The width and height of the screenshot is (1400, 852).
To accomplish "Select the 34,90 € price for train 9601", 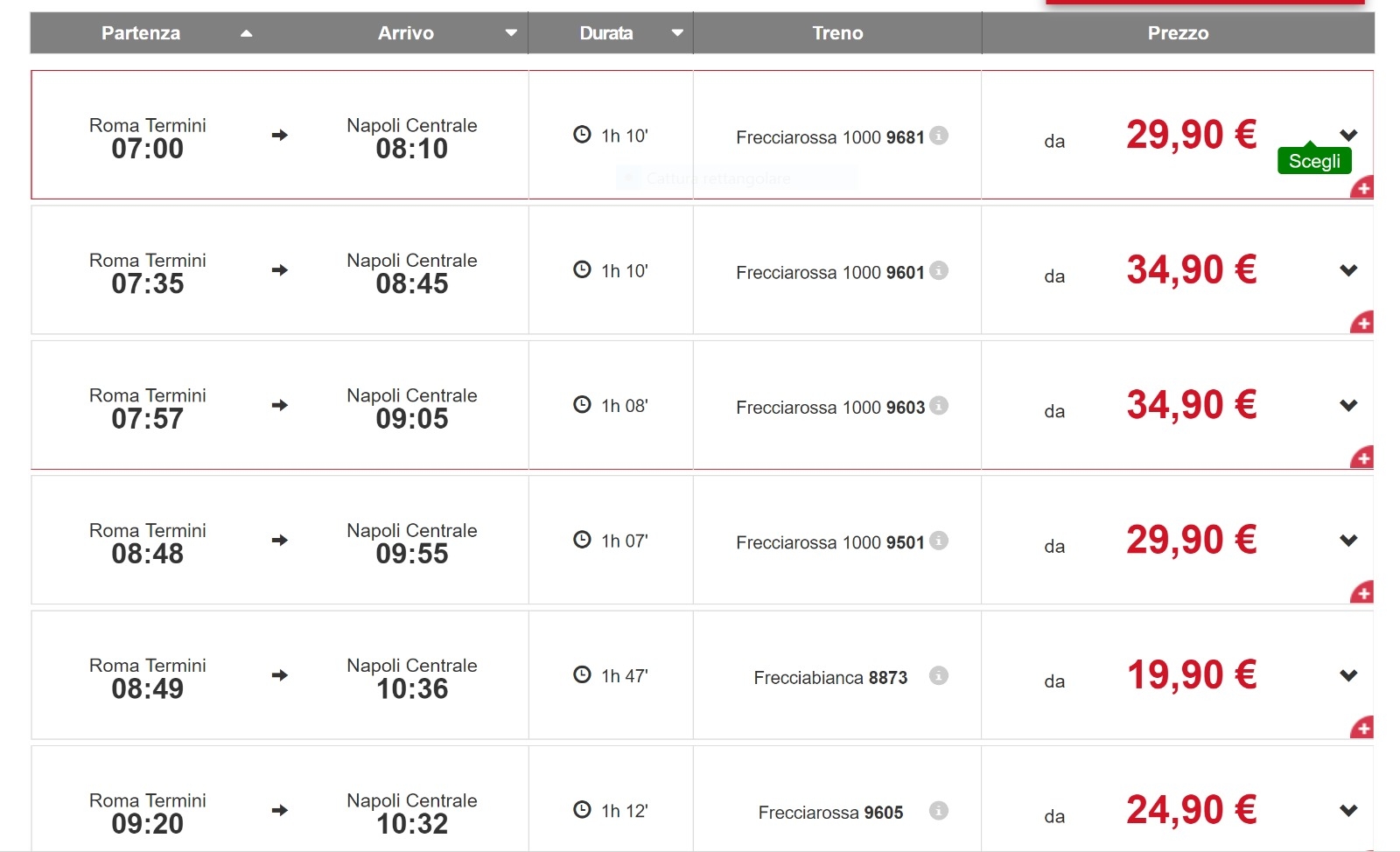I will (x=1191, y=269).
